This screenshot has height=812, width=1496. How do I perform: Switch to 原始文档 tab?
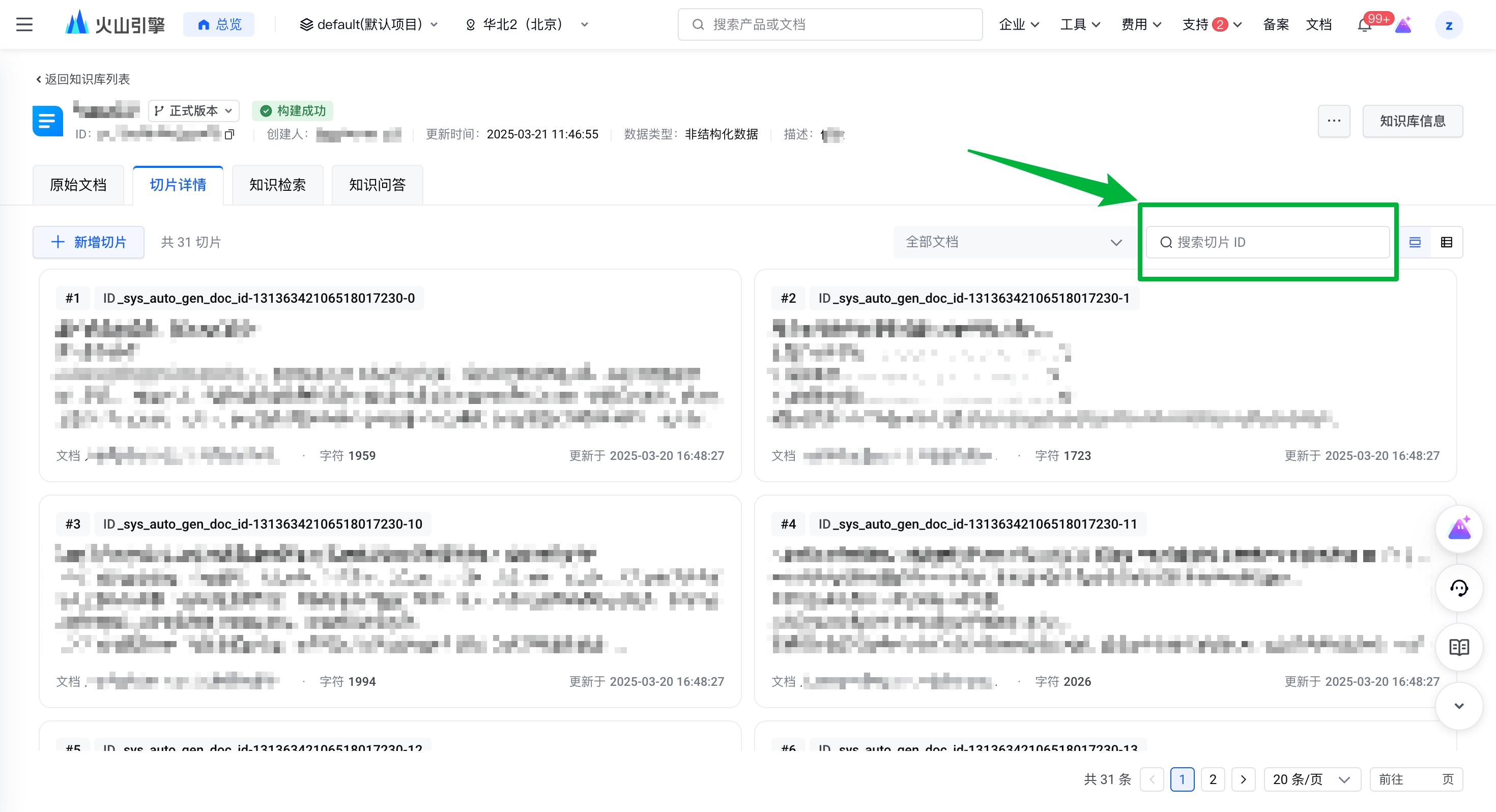click(x=78, y=185)
